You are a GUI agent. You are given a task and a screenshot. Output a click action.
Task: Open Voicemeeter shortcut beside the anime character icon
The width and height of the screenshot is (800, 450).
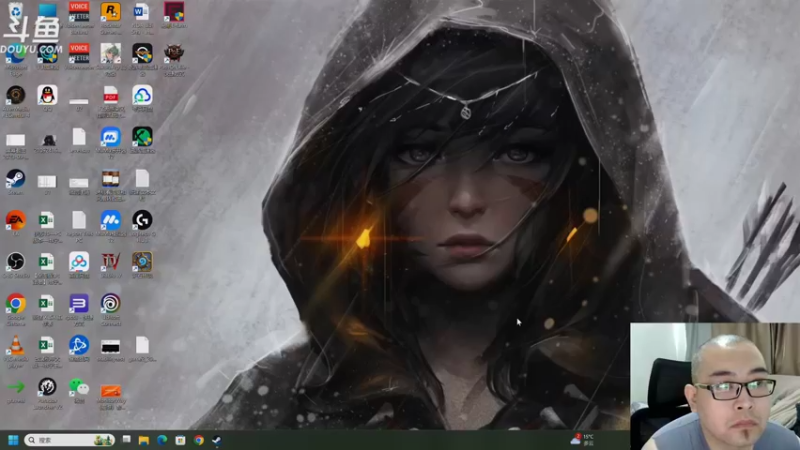pyautogui.click(x=79, y=53)
